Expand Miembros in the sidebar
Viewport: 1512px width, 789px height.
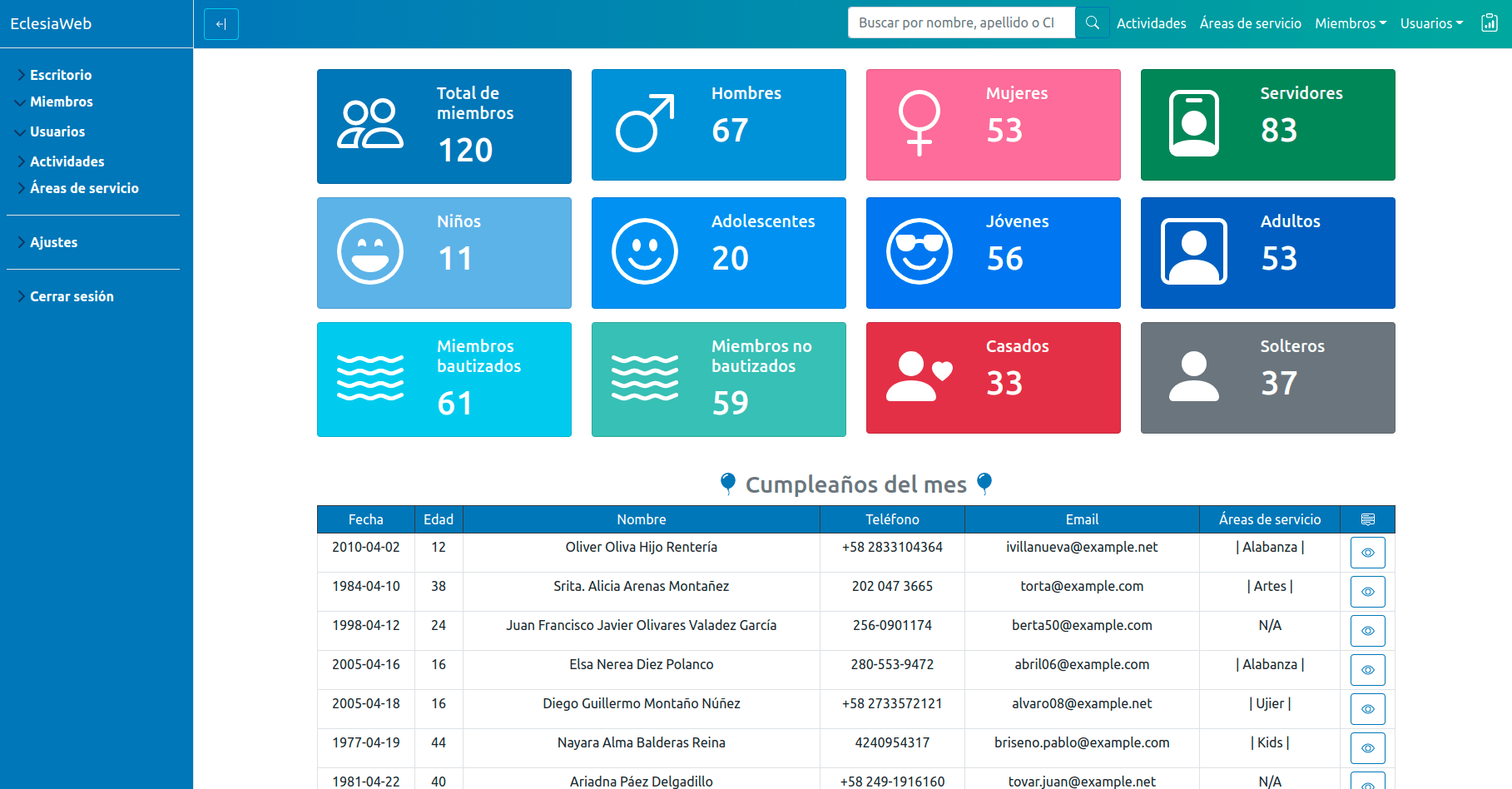pos(61,102)
